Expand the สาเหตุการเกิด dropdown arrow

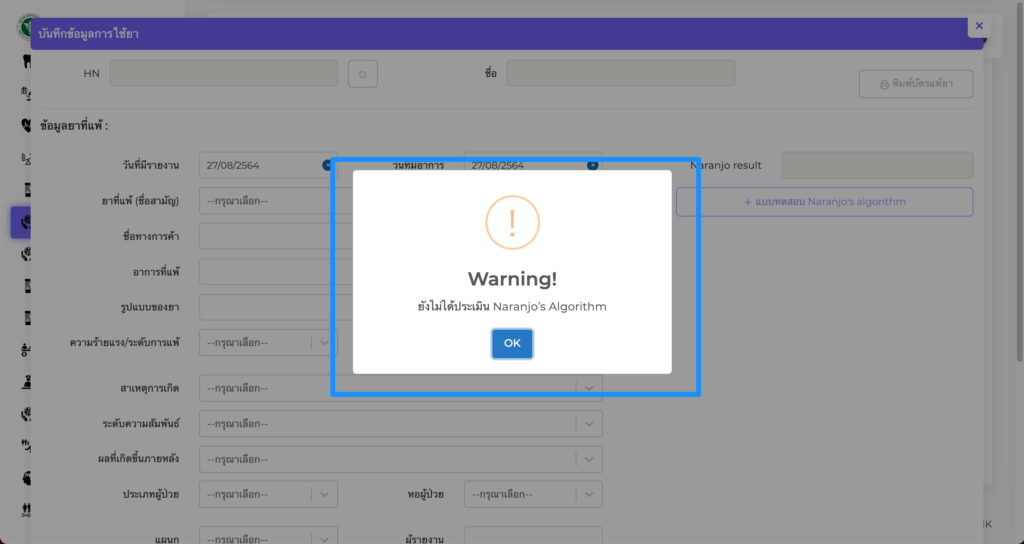[x=589, y=388]
